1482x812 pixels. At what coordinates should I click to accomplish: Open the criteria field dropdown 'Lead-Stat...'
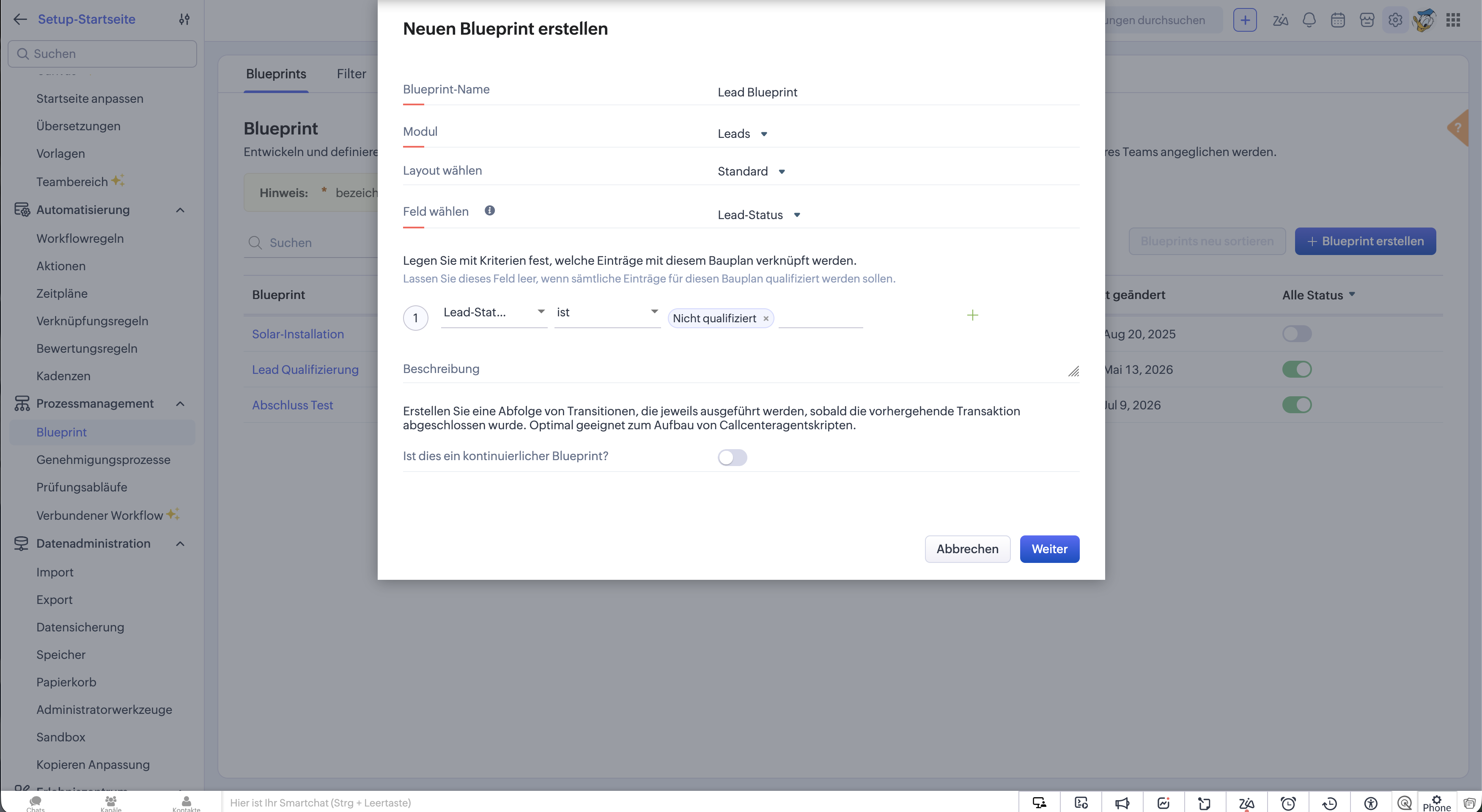point(494,313)
